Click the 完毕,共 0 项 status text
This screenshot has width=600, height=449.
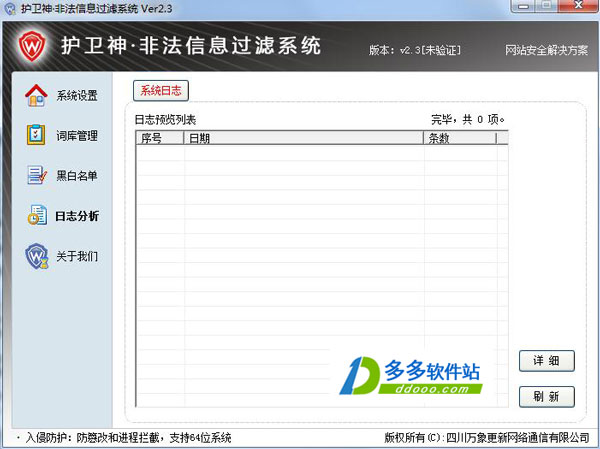468,120
